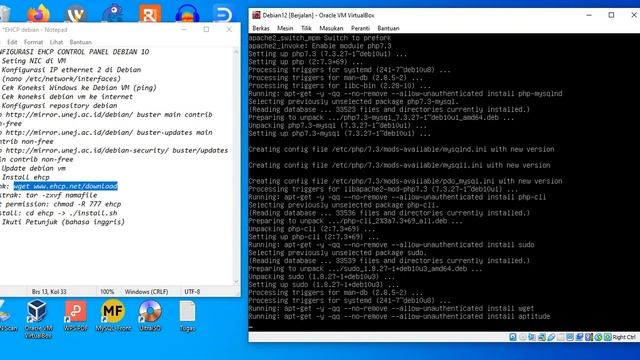This screenshot has height=360, width=640.
Task: Click VirtualBox display status icon
Action: pos(570,337)
